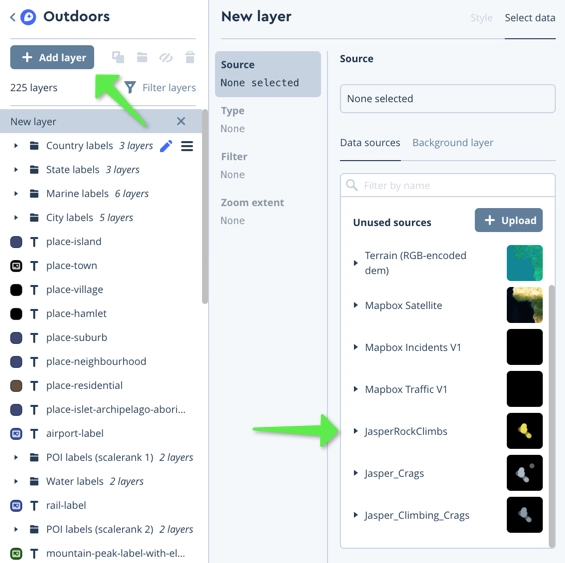
Task: Click the Filter by name search field
Action: click(448, 186)
